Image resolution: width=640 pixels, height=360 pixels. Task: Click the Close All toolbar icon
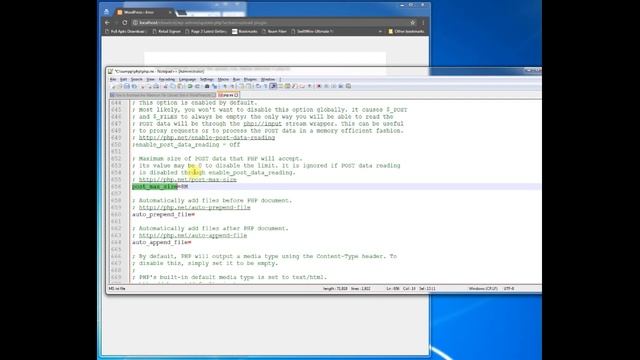point(149,86)
